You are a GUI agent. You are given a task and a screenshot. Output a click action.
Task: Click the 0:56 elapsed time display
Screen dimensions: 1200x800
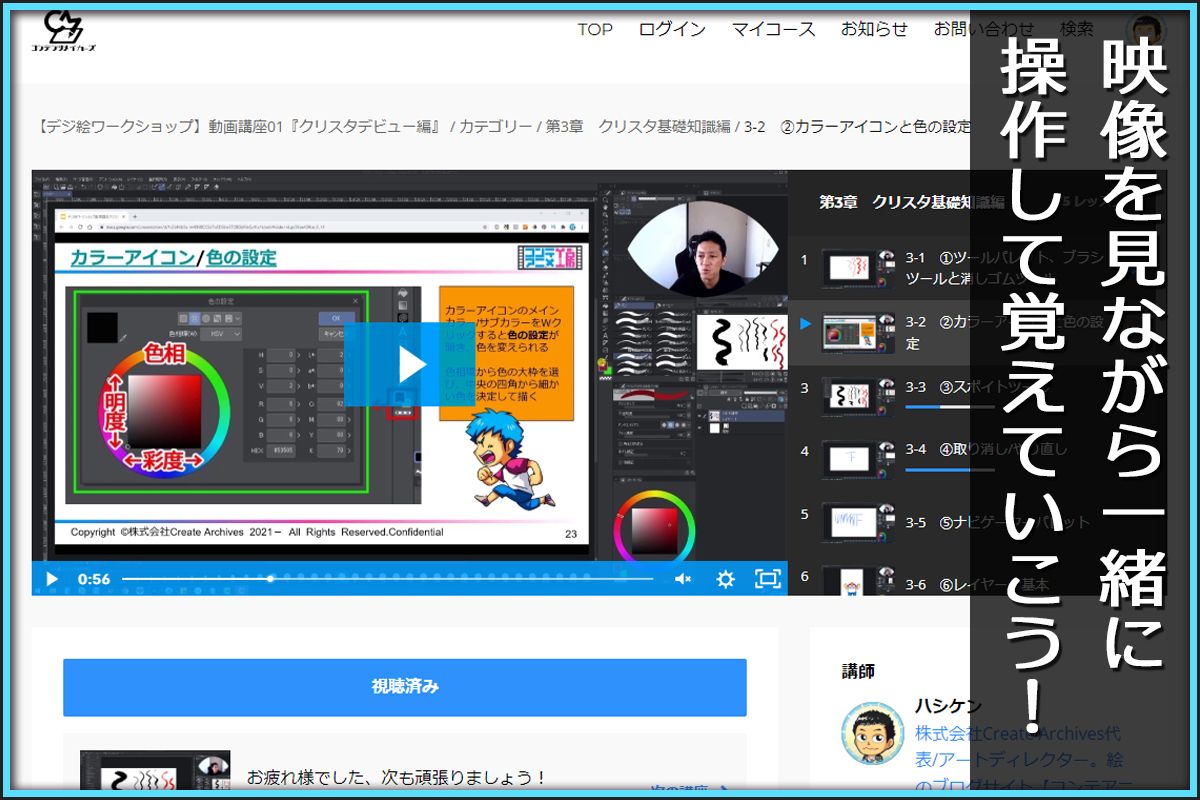coord(94,579)
